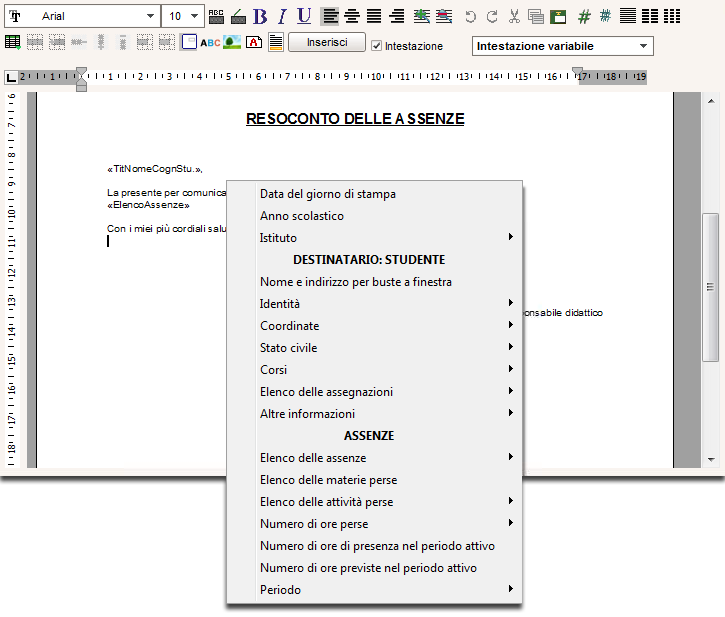Screen dimensions: 725x617
Task: Click the green hash symbol icon
Action: (584, 17)
